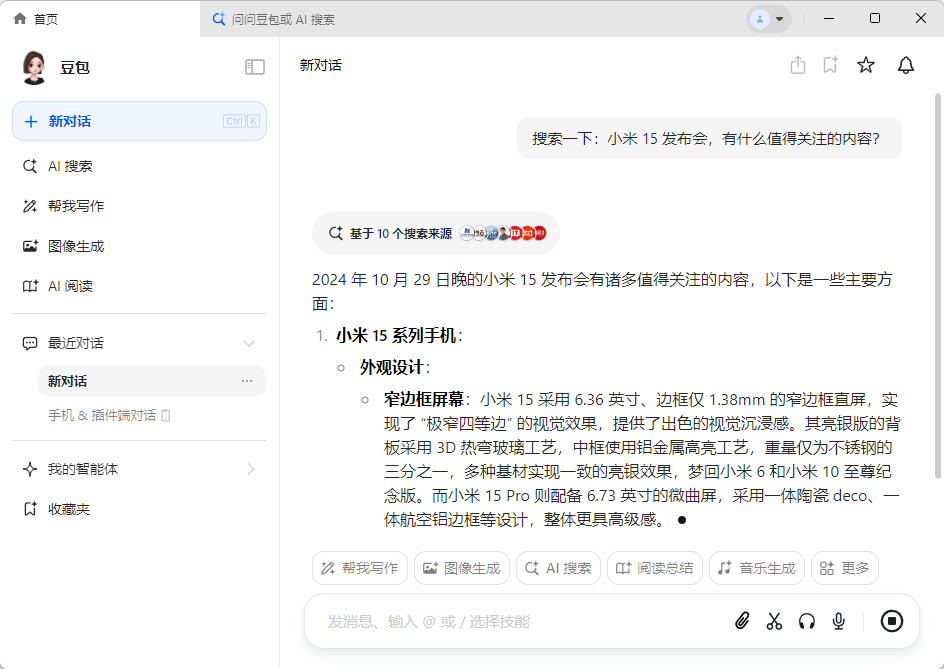Click the 新对话 chat title
The width and height of the screenshot is (944, 669).
point(320,65)
